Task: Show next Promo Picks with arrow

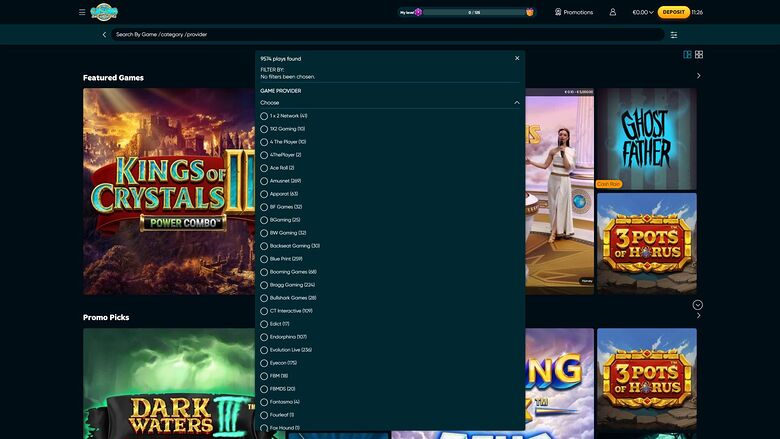Action: pyautogui.click(x=698, y=316)
